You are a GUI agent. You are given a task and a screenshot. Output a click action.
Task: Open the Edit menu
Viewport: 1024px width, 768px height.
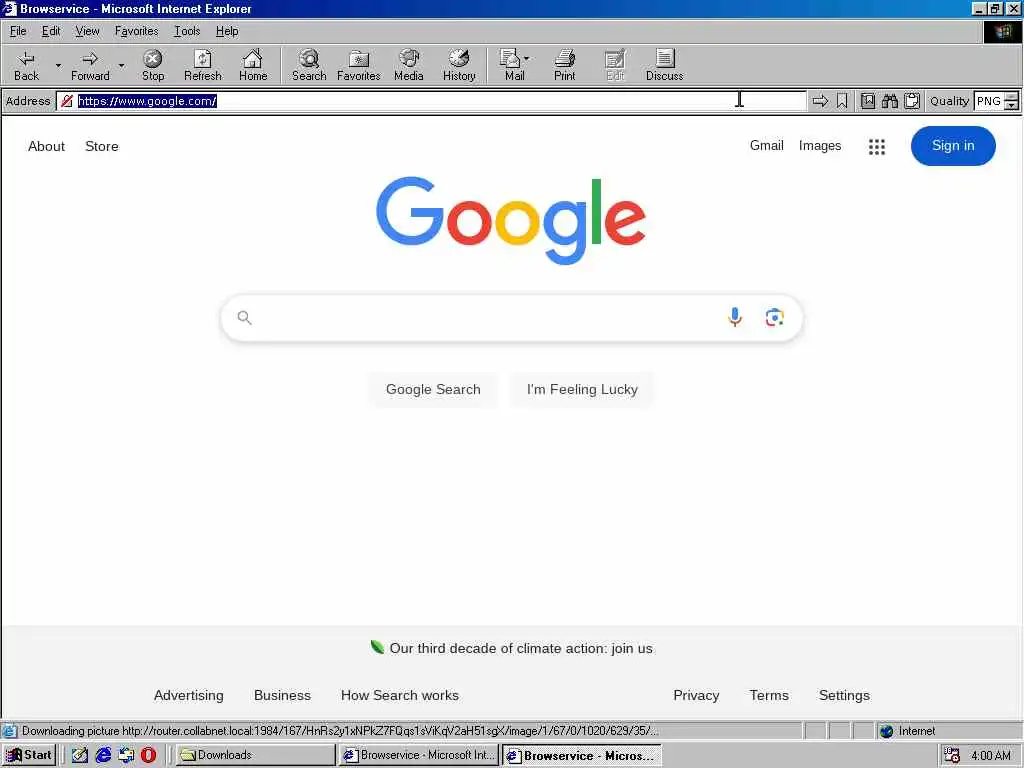coord(51,31)
